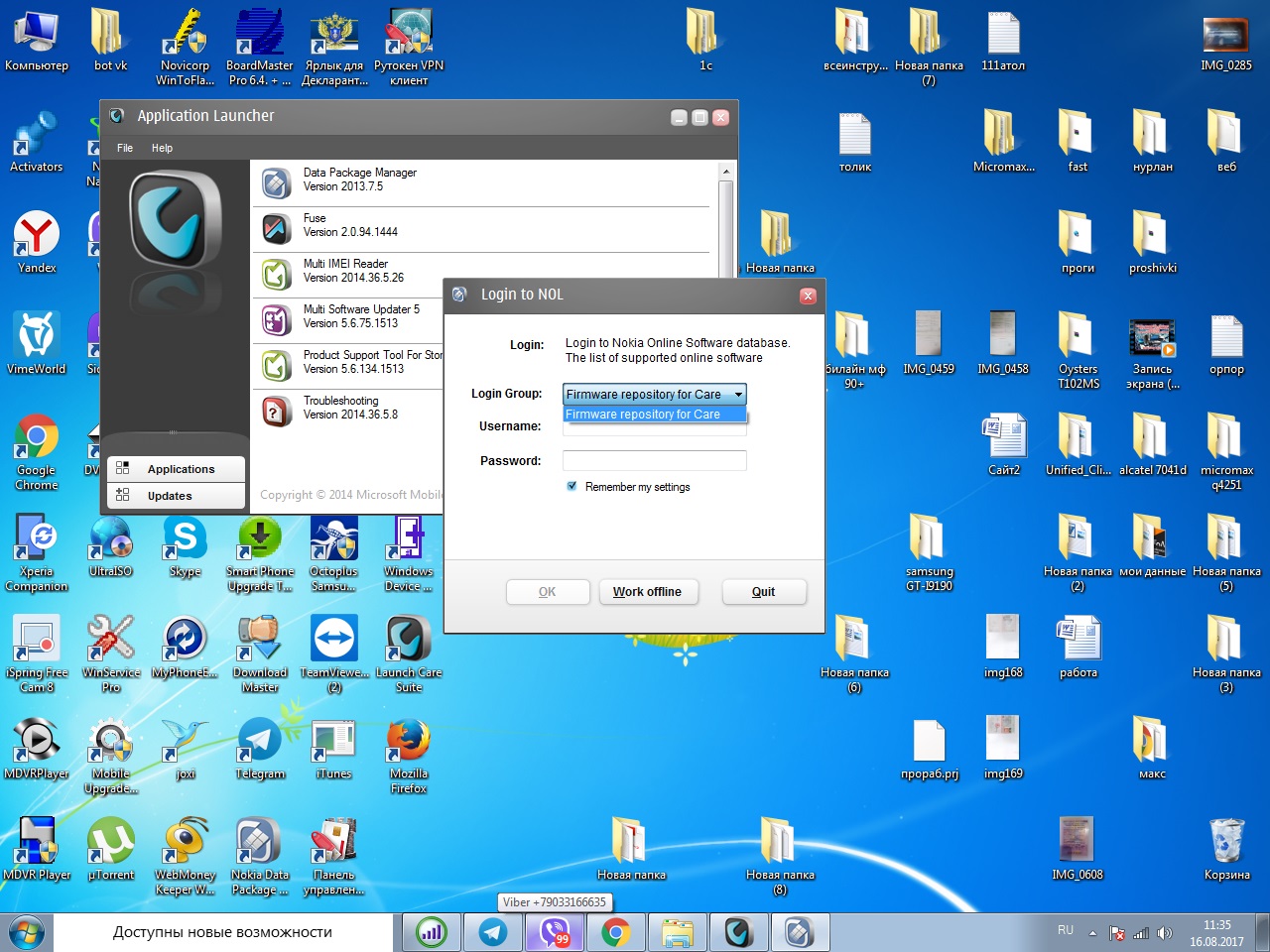Launch the Fuse application icon

(277, 228)
